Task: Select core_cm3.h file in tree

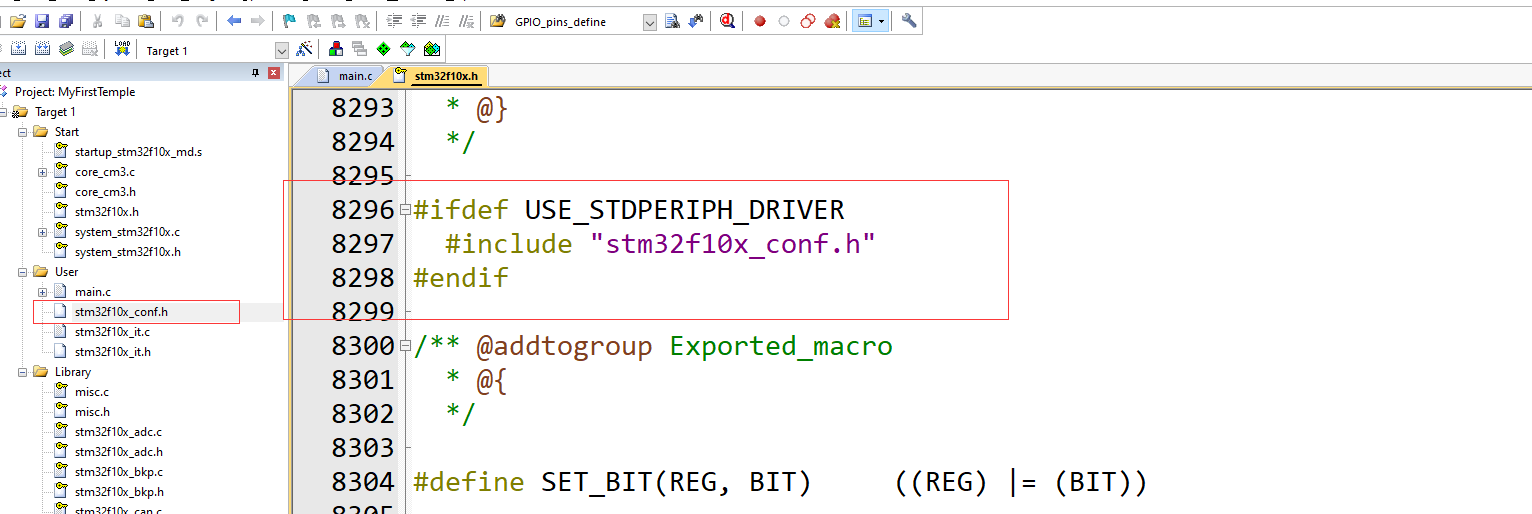Action: [x=105, y=192]
